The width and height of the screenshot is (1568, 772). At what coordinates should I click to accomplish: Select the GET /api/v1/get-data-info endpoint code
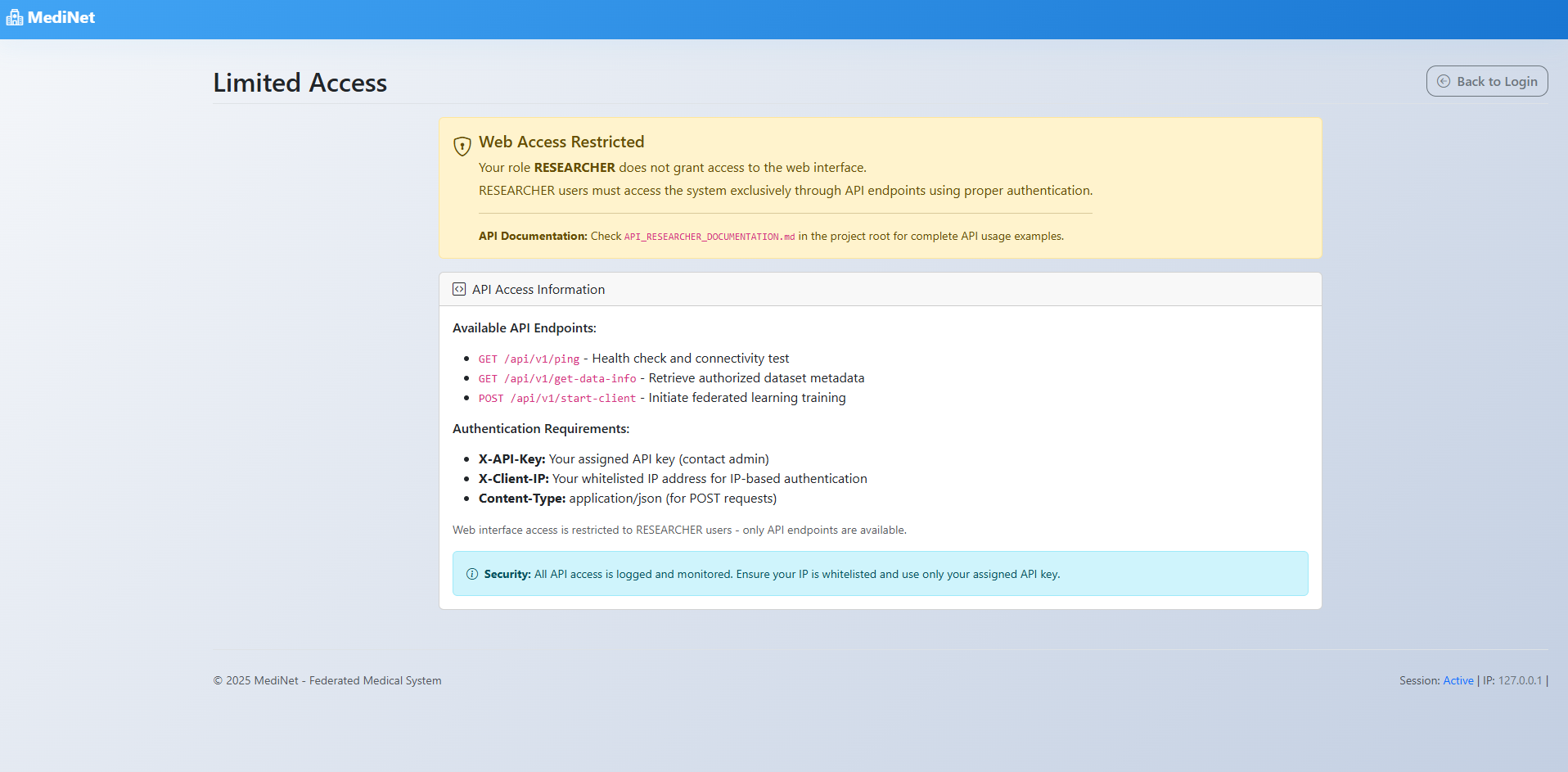[557, 378]
